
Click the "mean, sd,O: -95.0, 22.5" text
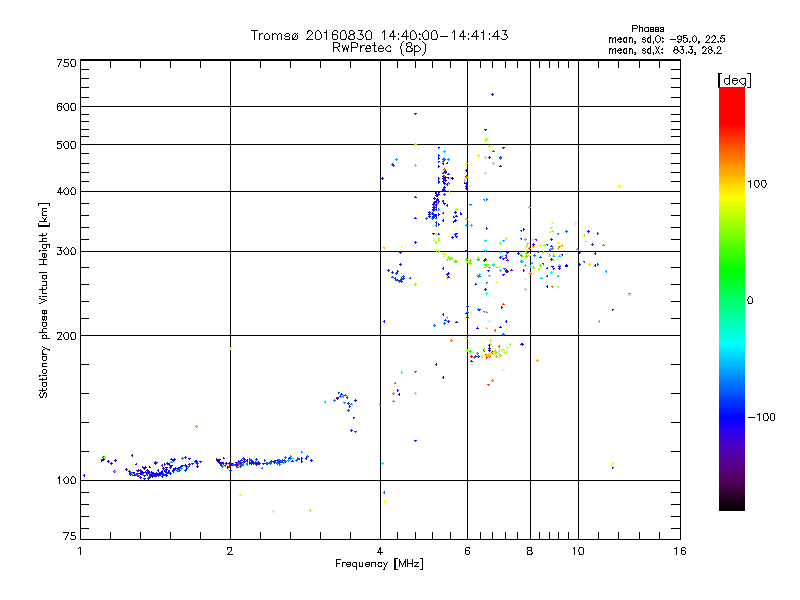coord(666,39)
